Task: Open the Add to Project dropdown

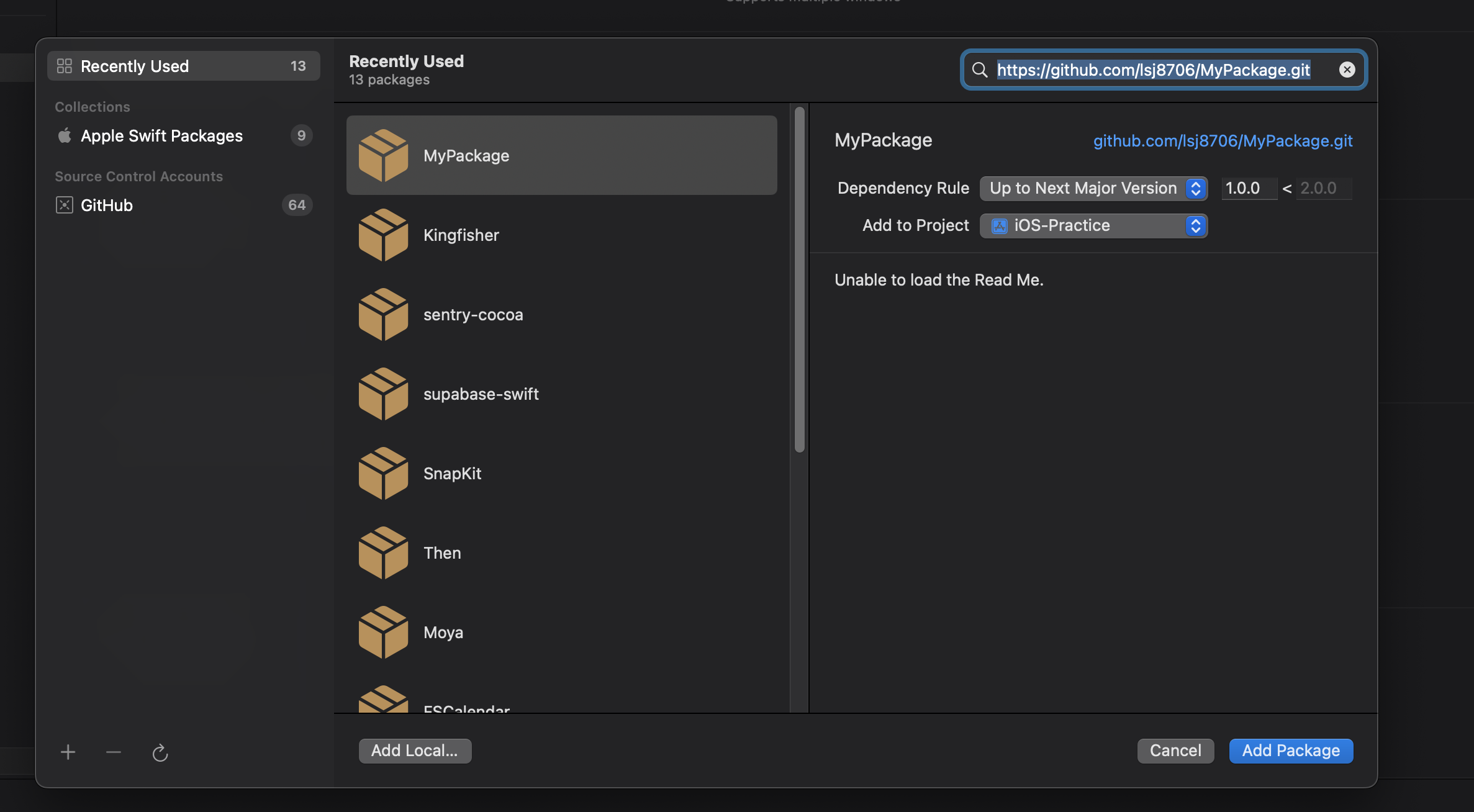Action: (x=1093, y=225)
